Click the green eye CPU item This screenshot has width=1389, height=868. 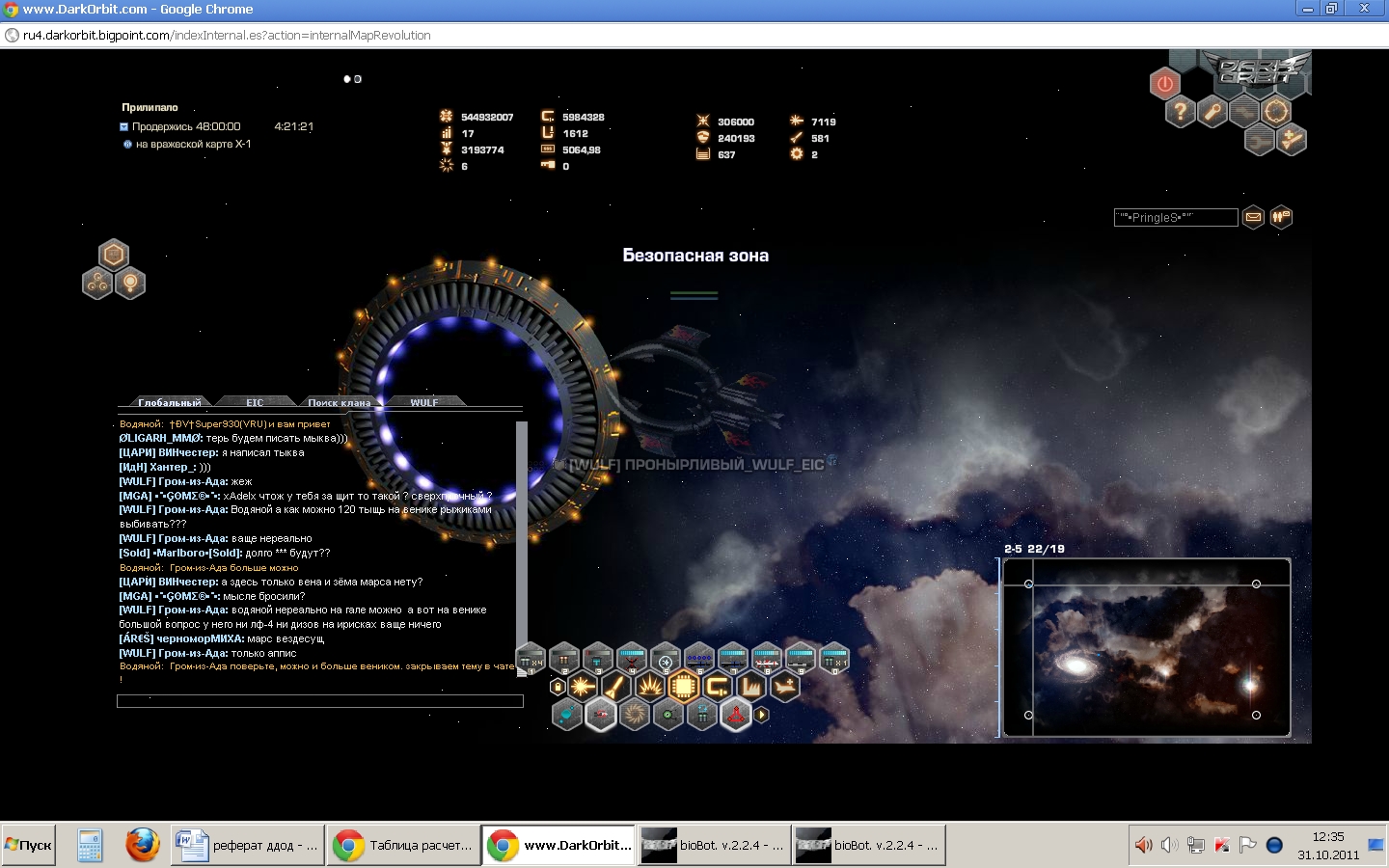pos(668,715)
